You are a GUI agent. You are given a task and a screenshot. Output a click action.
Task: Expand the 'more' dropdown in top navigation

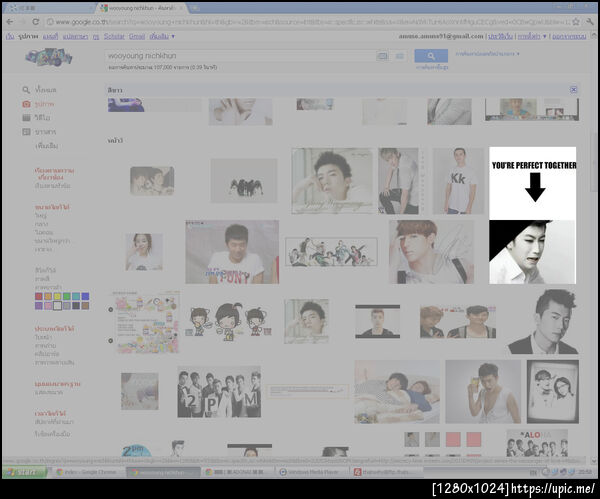coord(162,36)
